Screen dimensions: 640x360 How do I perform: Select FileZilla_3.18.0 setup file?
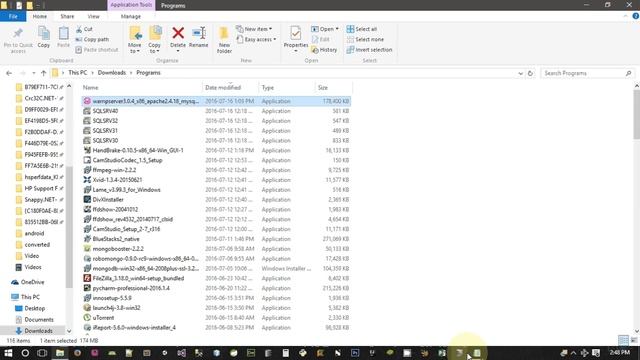(x=216, y=278)
